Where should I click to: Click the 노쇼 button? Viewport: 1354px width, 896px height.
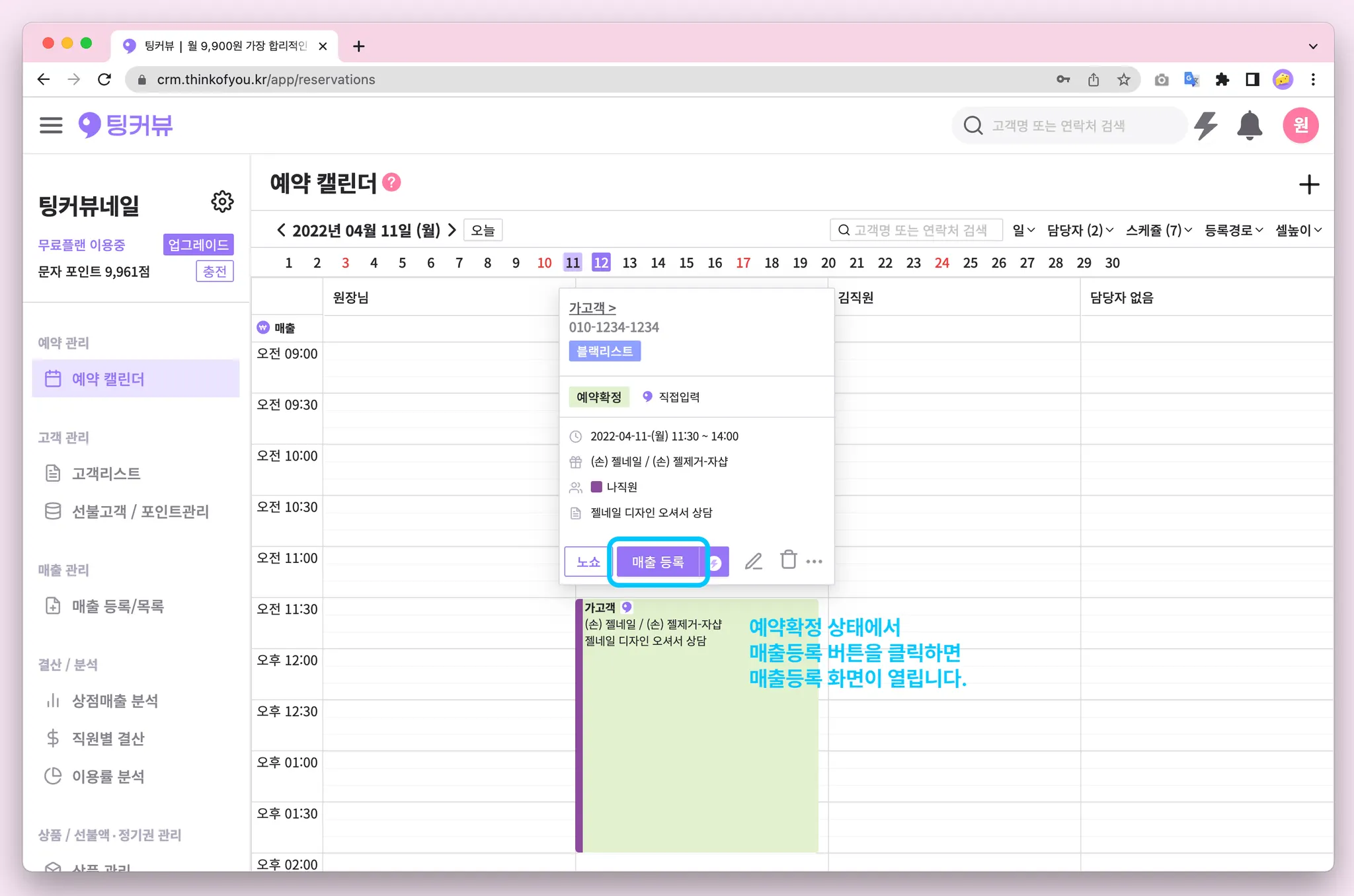click(x=588, y=562)
